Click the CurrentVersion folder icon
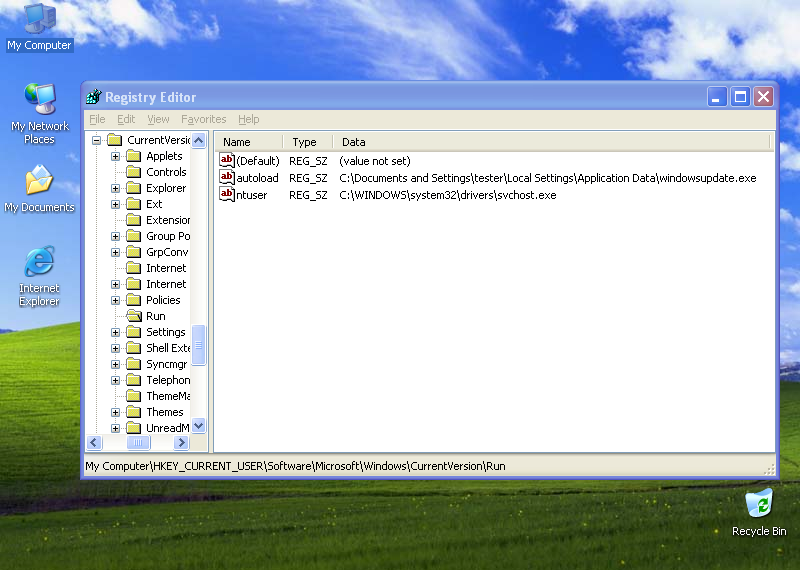 point(115,140)
